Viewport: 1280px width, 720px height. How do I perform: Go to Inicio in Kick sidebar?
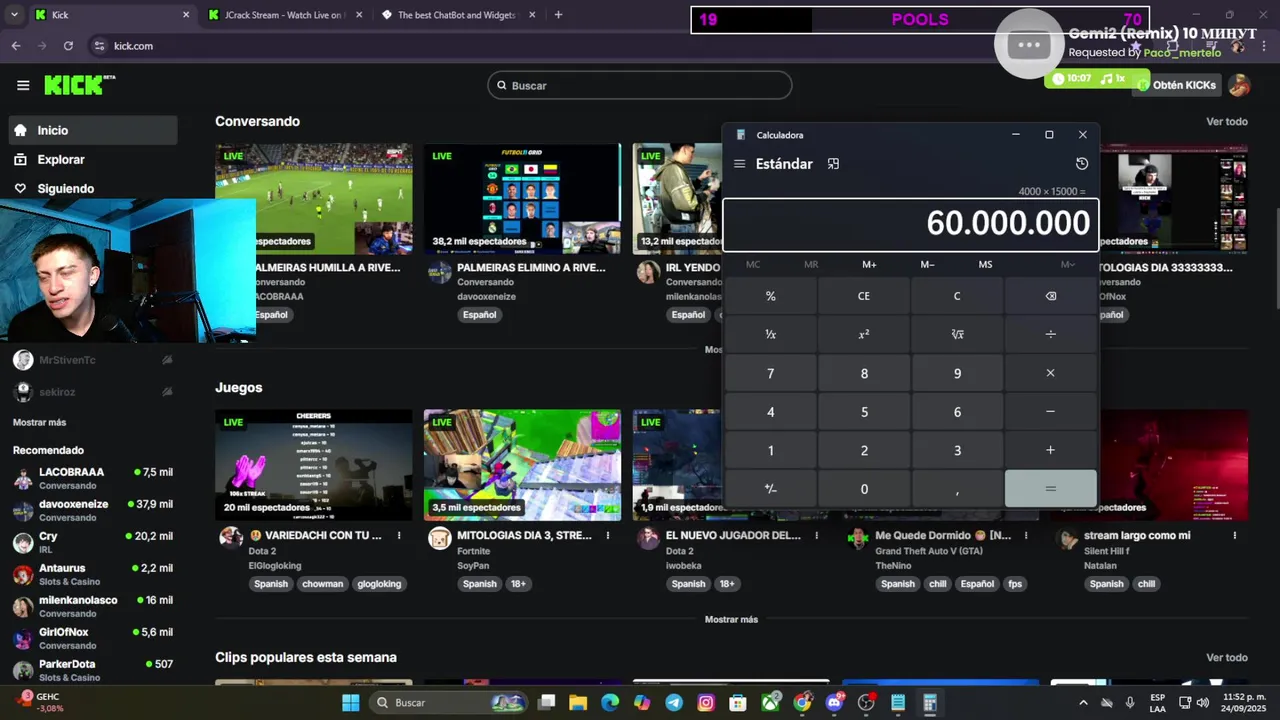click(x=93, y=130)
